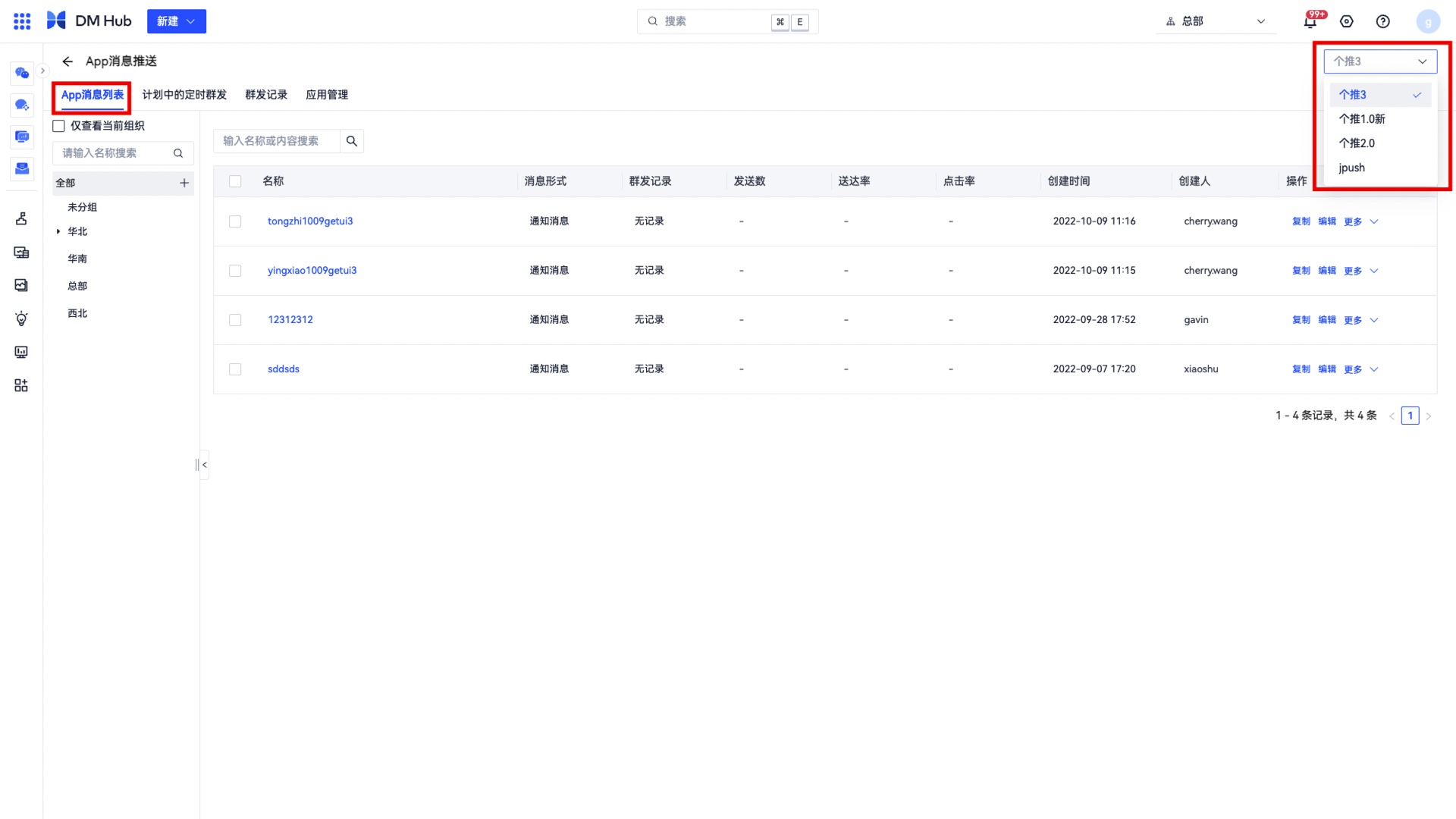Select the 未分组 group

tap(83, 207)
